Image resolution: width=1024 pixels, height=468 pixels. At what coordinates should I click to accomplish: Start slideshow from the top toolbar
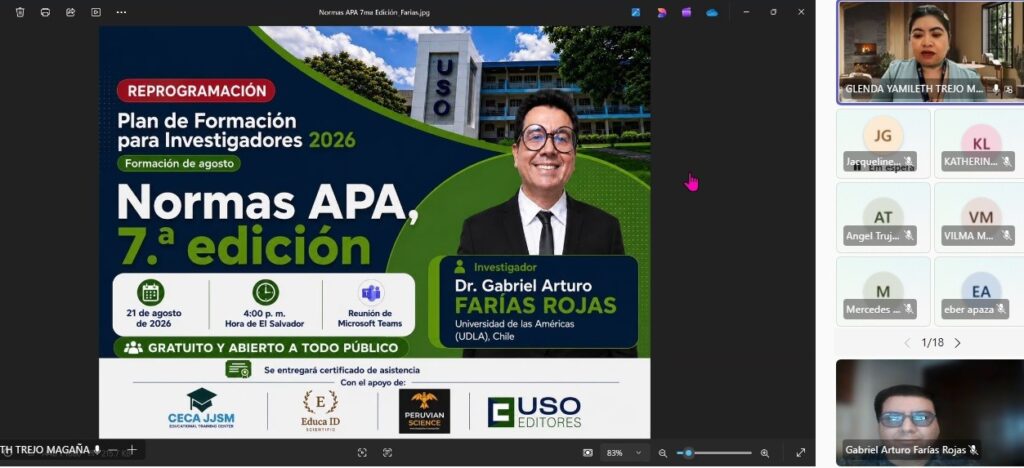tap(96, 12)
